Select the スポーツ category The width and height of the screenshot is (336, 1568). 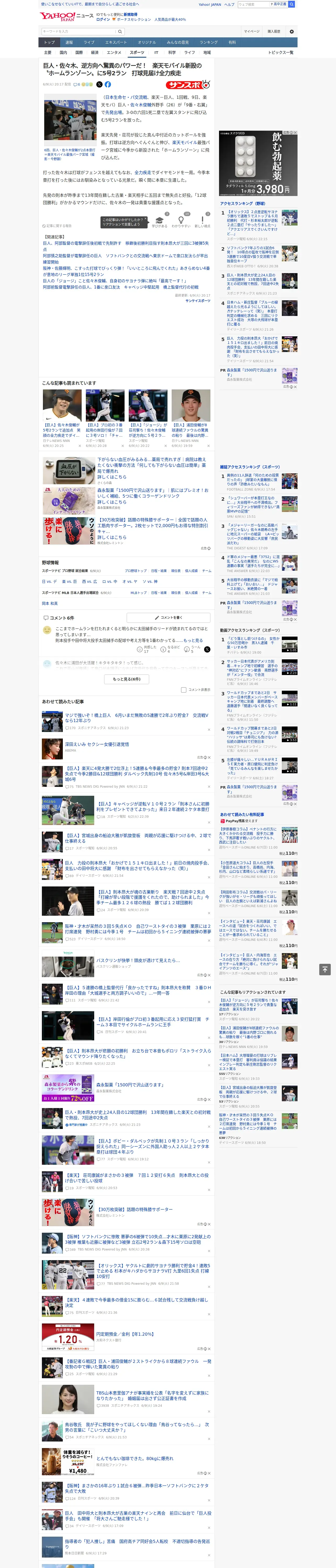pyautogui.click(x=137, y=52)
